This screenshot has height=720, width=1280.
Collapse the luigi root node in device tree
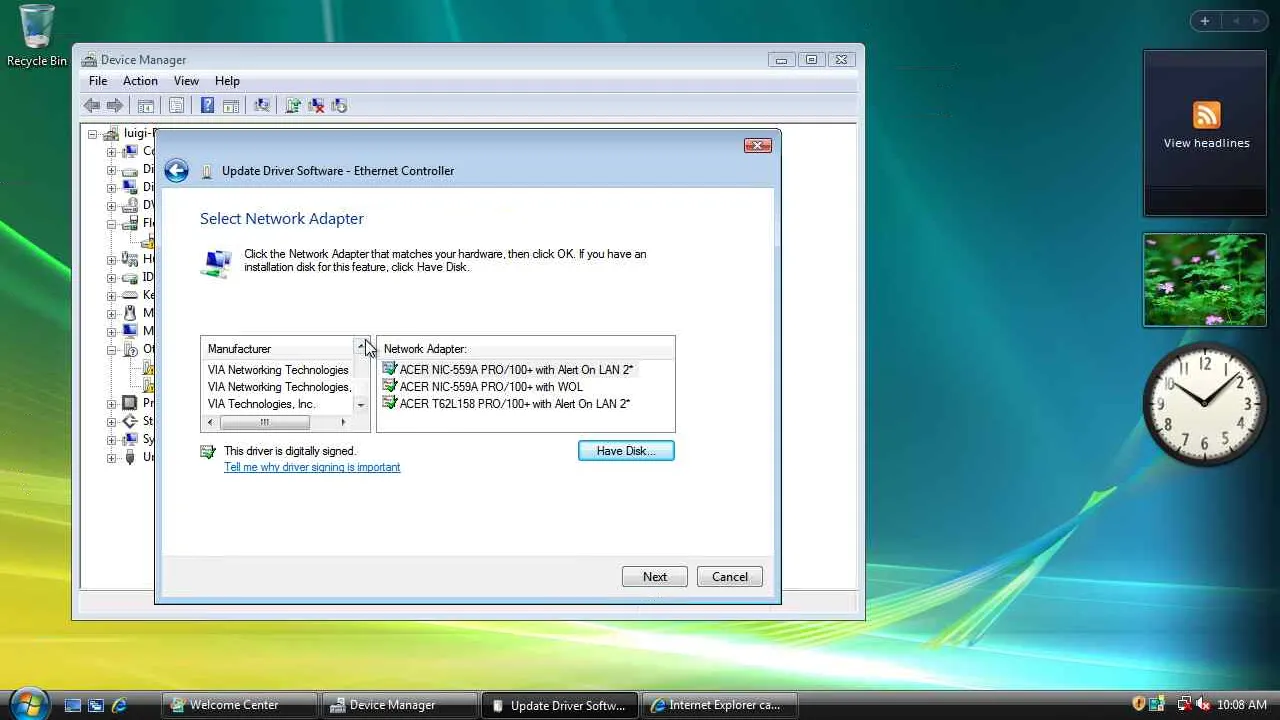coord(93,133)
